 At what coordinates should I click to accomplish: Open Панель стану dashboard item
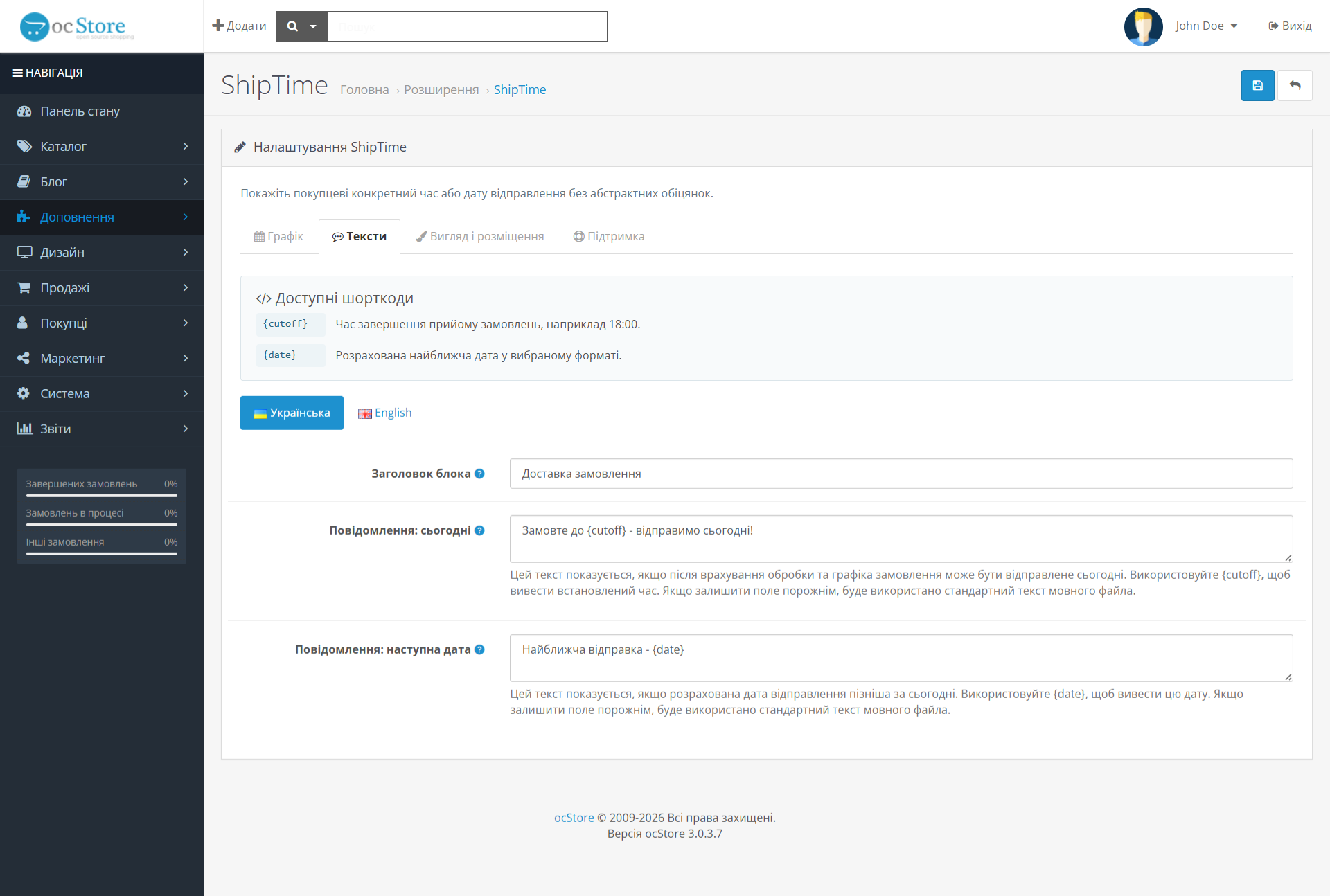pyautogui.click(x=102, y=111)
